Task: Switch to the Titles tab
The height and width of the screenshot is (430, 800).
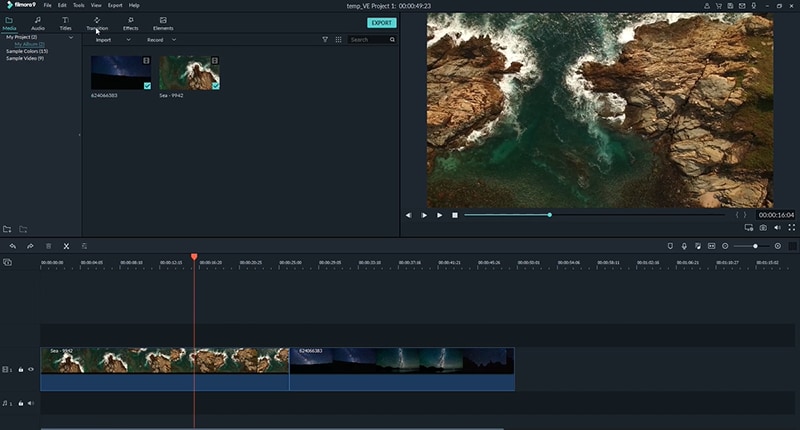Action: coord(65,24)
